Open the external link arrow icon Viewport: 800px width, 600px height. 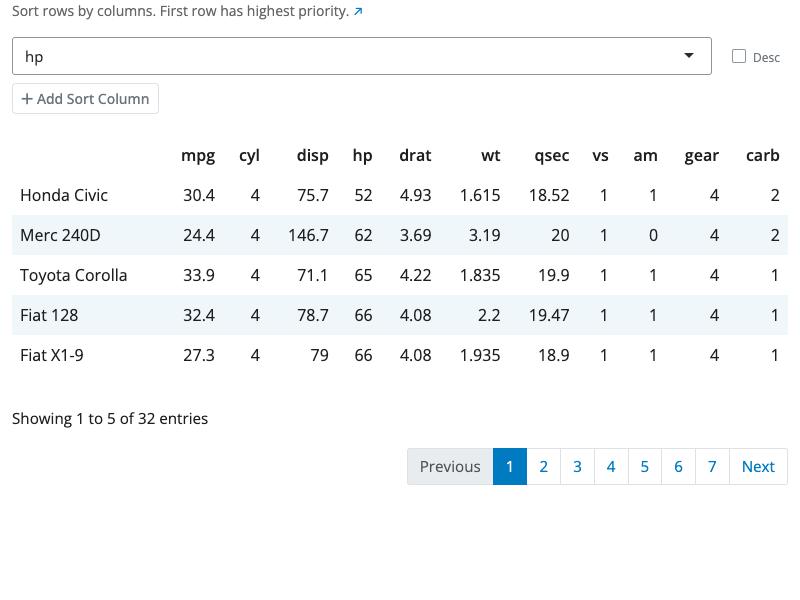tap(358, 13)
